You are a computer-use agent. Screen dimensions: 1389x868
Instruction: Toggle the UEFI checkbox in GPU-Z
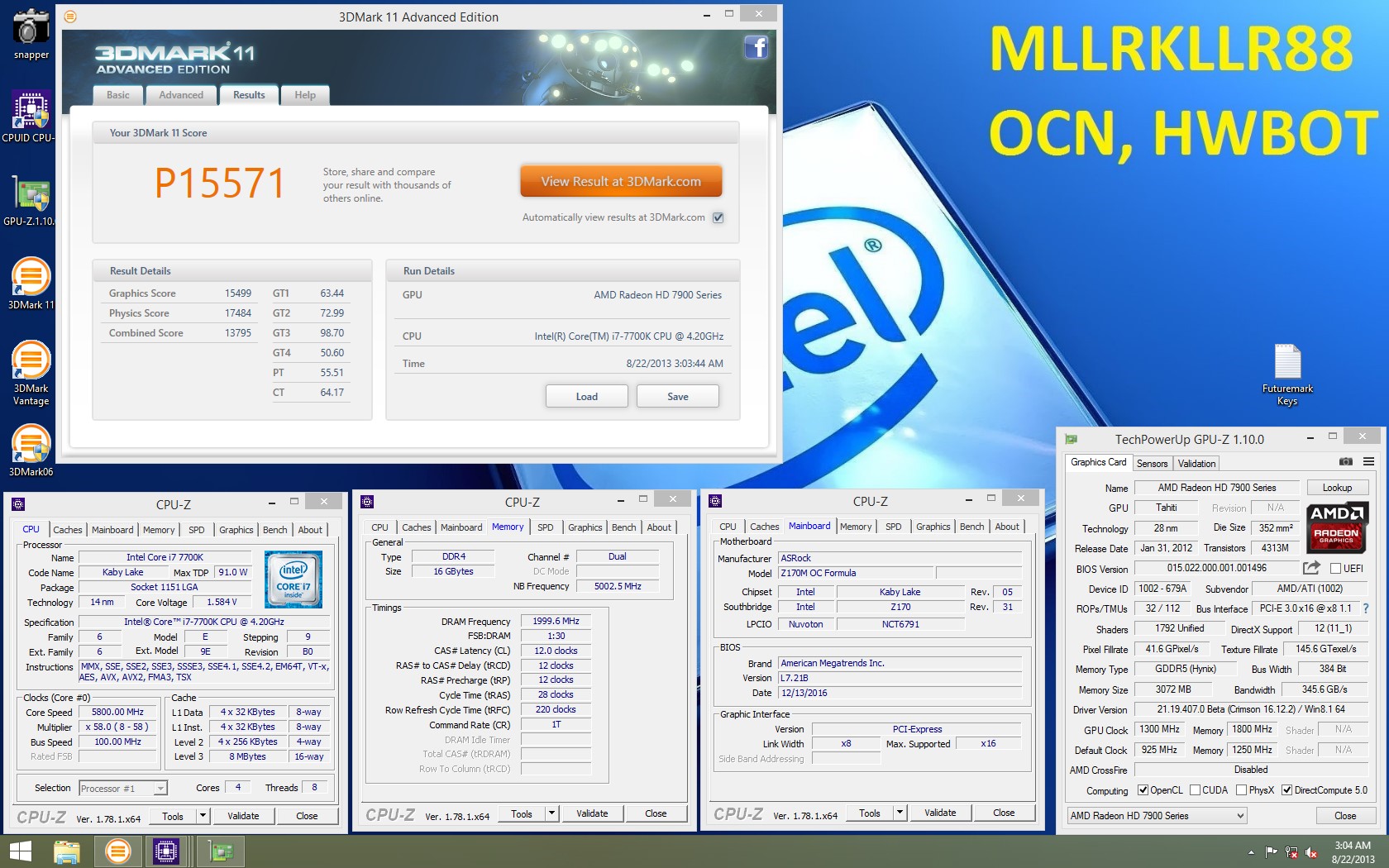click(x=1335, y=568)
